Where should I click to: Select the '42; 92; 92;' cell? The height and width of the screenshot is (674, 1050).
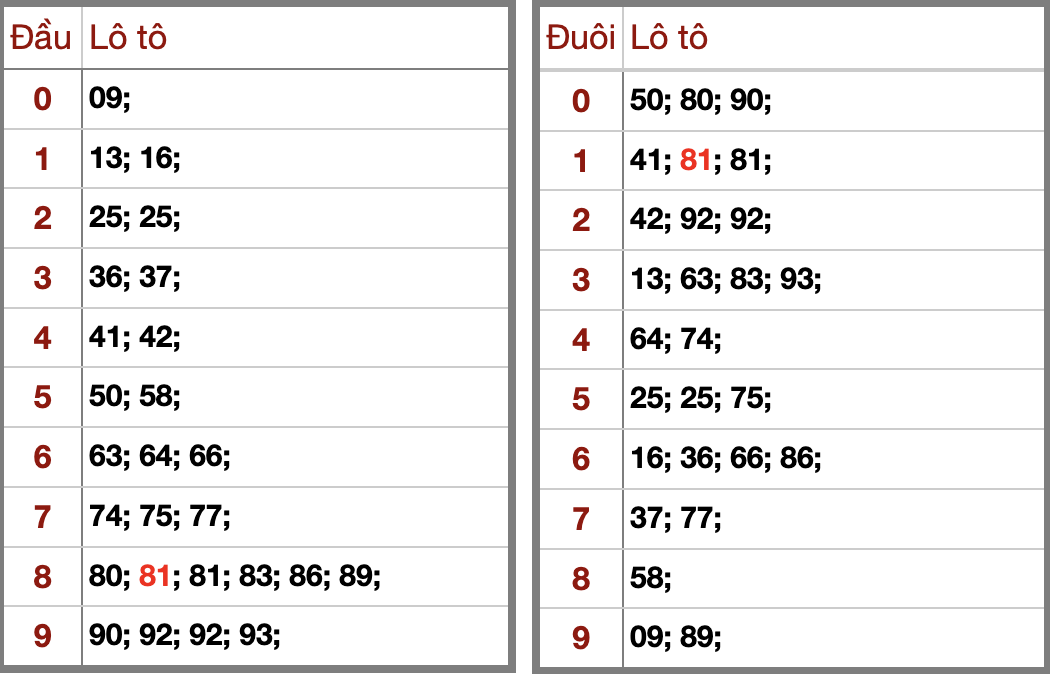[x=701, y=219]
